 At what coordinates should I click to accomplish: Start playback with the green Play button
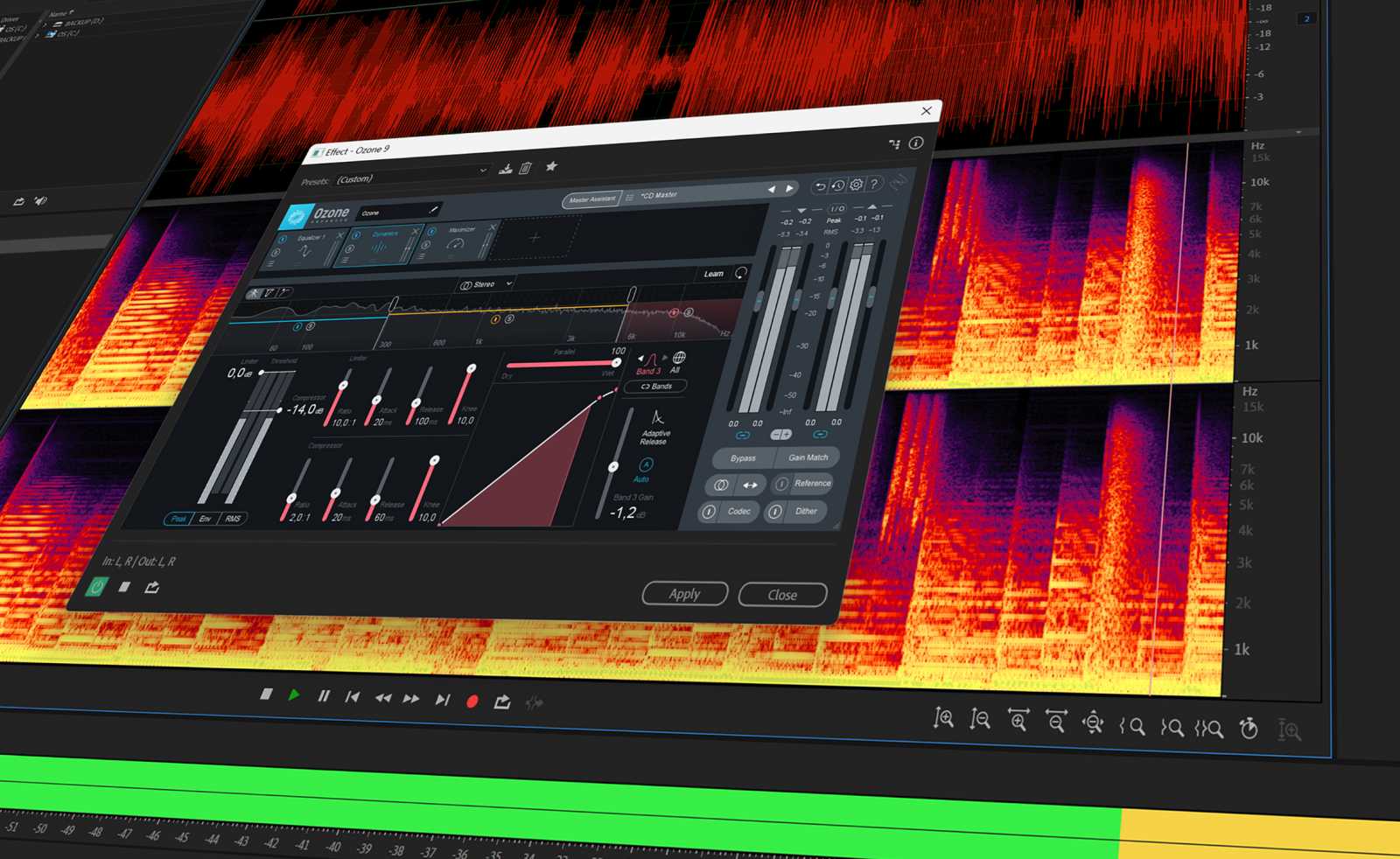click(x=294, y=695)
